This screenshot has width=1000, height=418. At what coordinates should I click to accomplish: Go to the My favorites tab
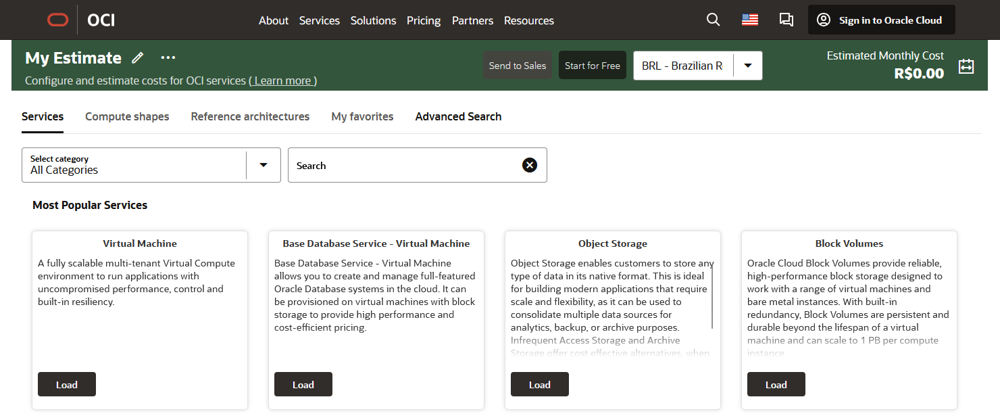[x=362, y=117]
